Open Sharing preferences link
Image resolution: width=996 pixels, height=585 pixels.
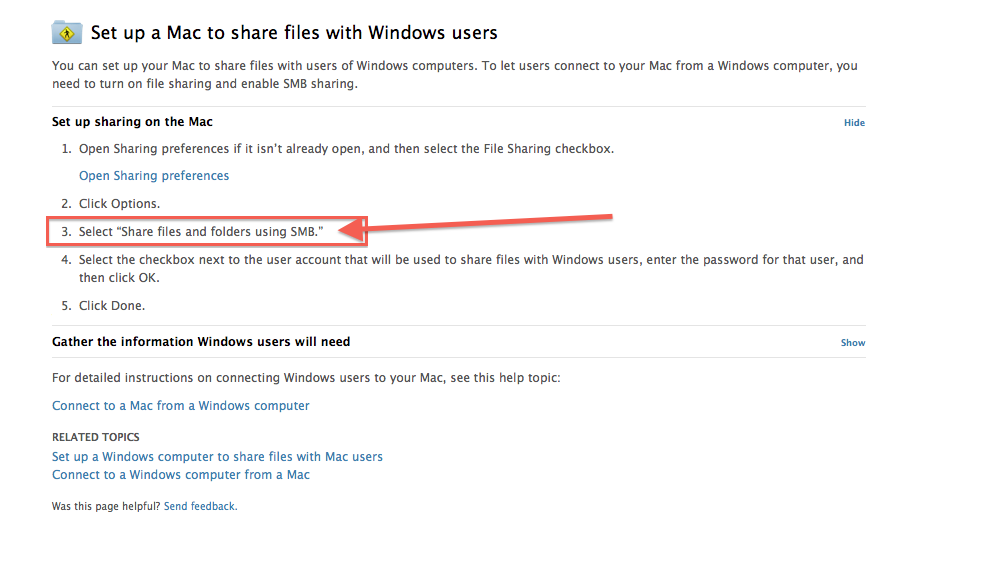154,176
